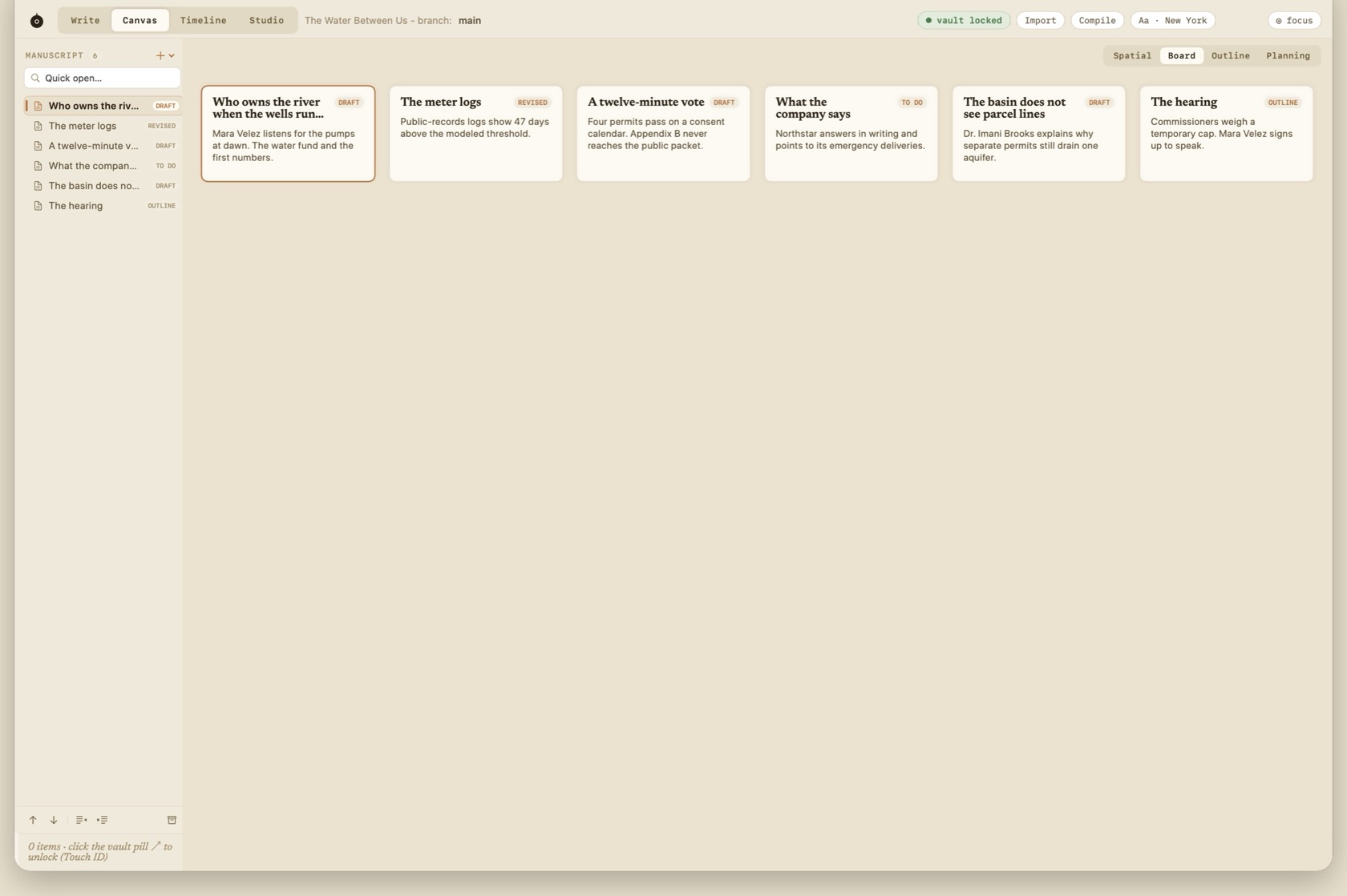Outdent the selected manuscript item
The height and width of the screenshot is (896, 1347).
pos(81,820)
